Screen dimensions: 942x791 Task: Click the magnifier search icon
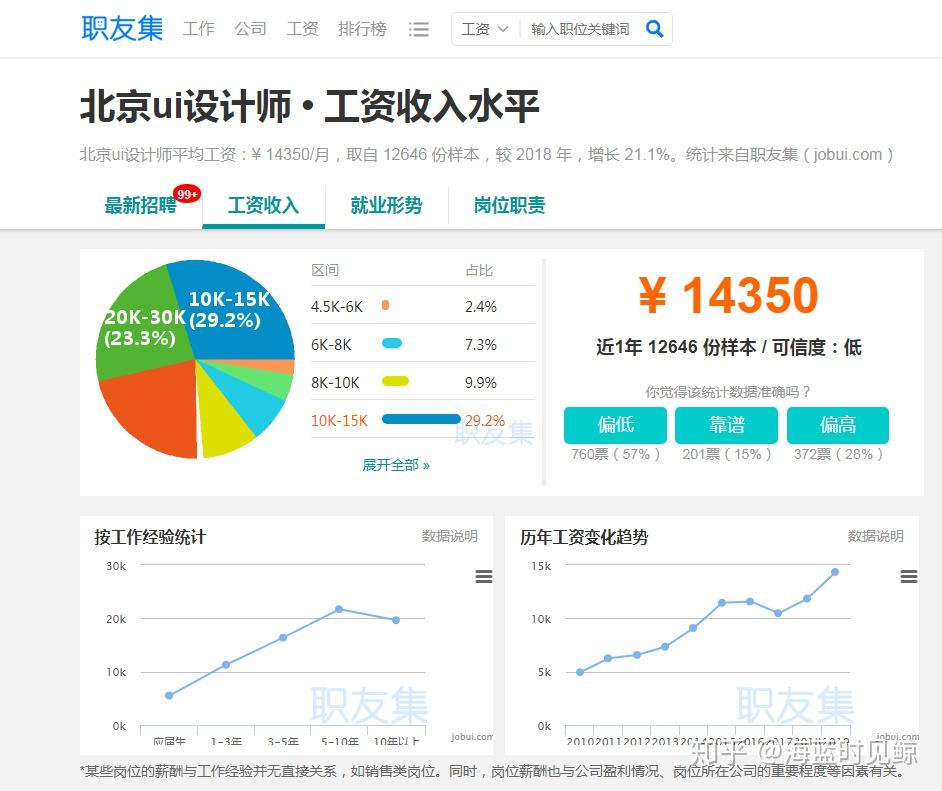(654, 28)
